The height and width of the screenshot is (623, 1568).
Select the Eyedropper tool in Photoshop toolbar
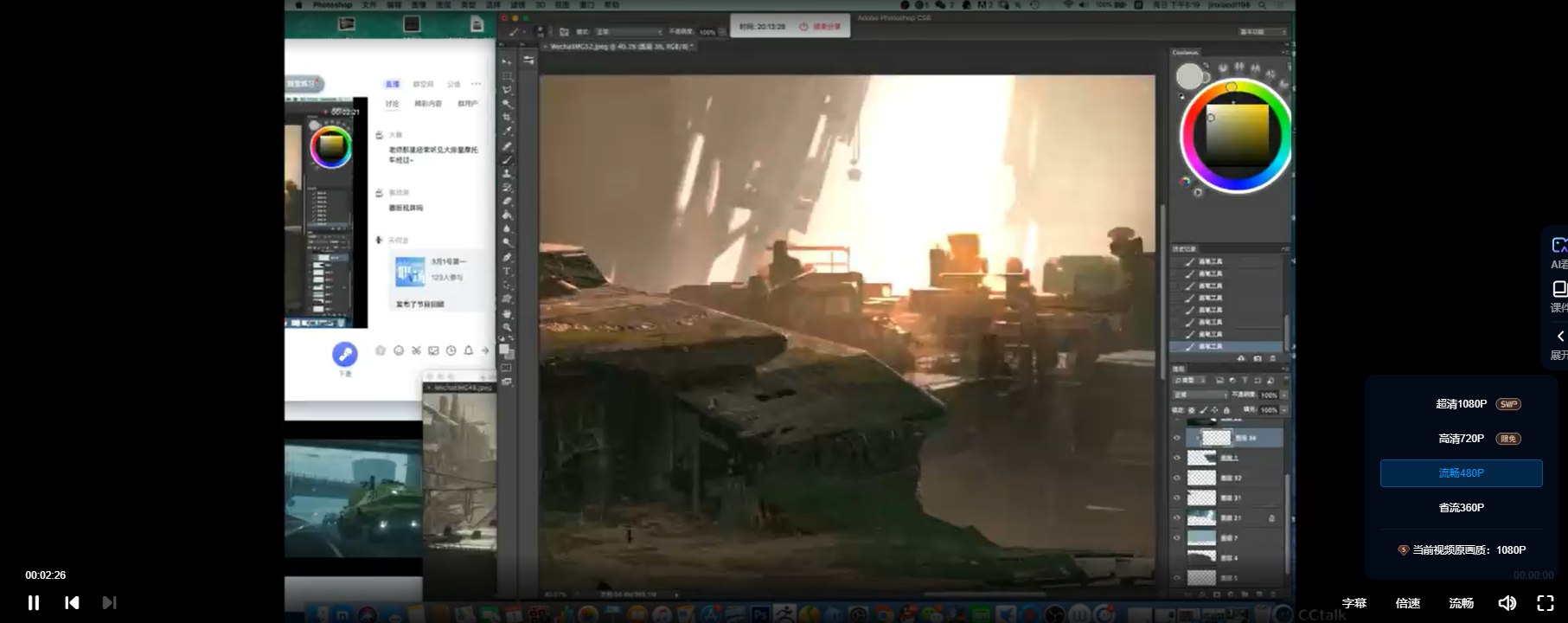pyautogui.click(x=508, y=132)
